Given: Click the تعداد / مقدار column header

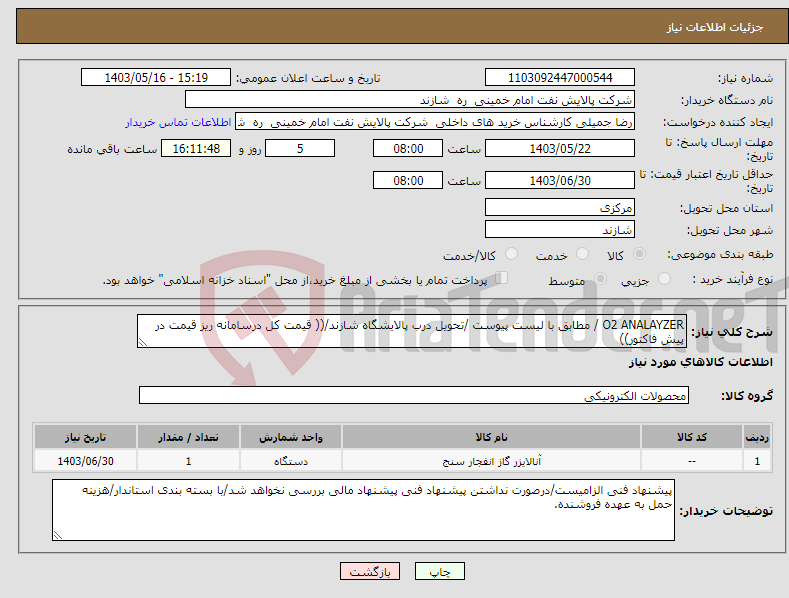Looking at the screenshot, I should tap(188, 437).
